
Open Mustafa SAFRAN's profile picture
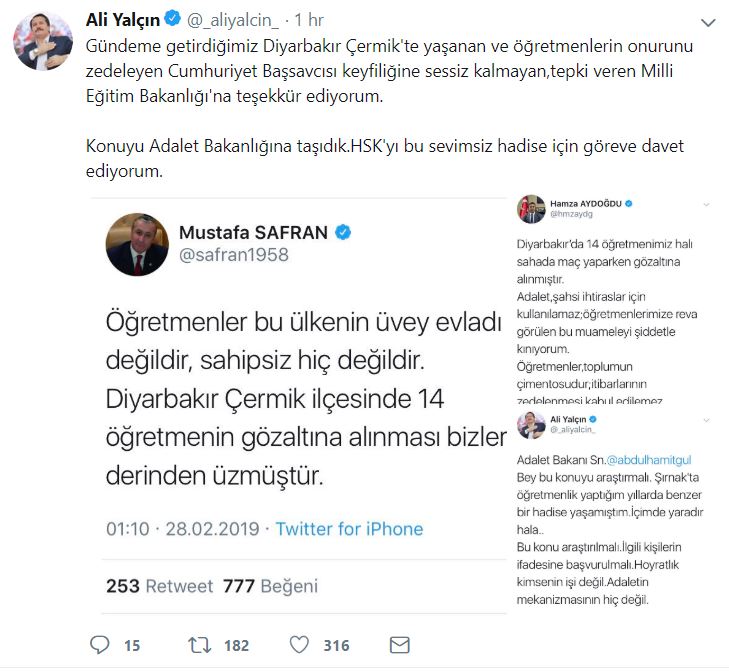[x=137, y=244]
